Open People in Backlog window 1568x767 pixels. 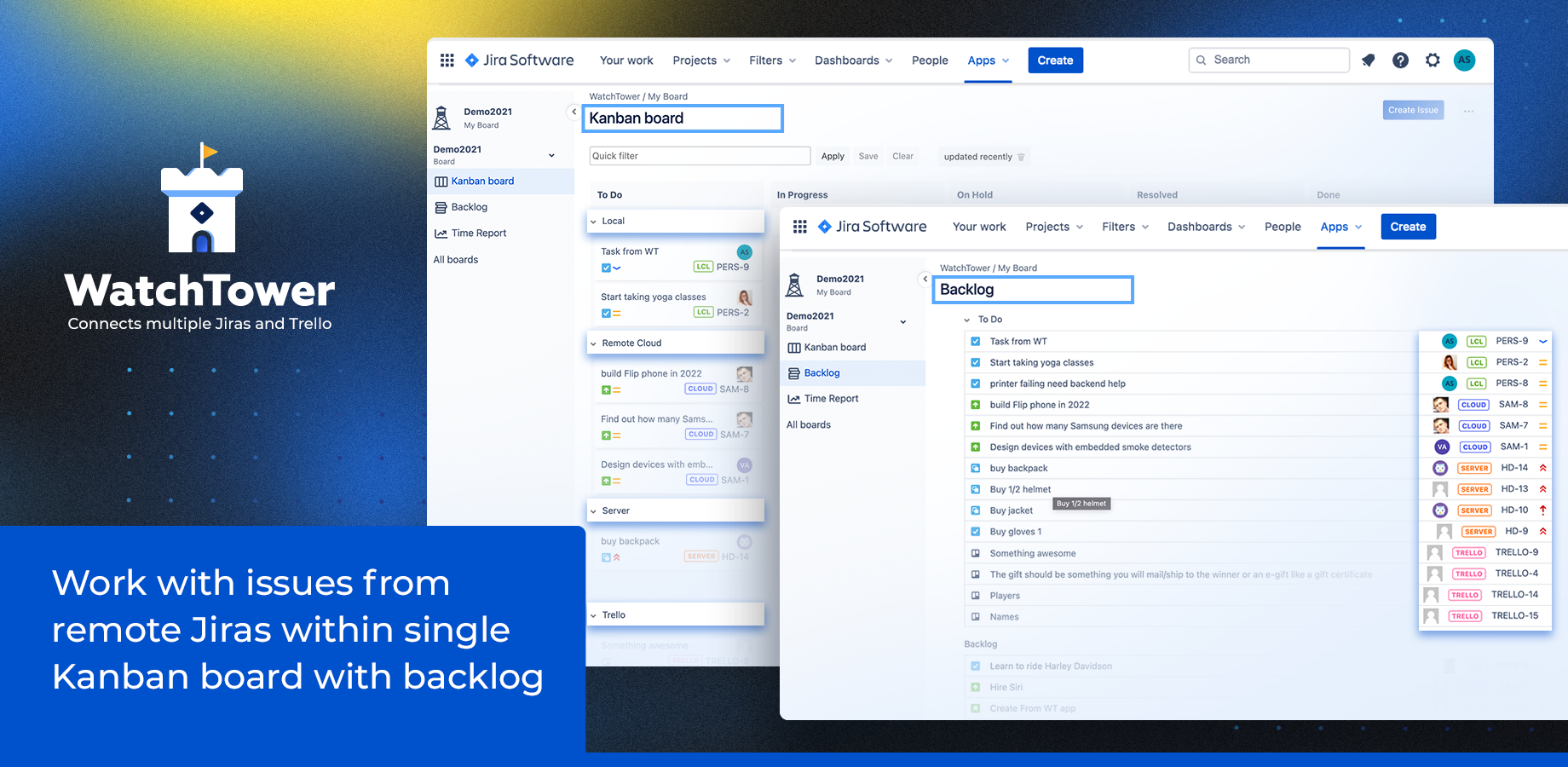pos(1283,227)
